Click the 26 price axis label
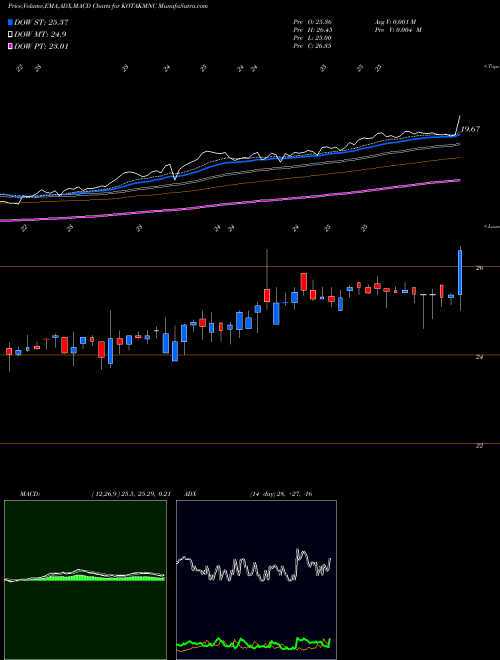Image resolution: width=500 pixels, height=660 pixels. [x=479, y=268]
